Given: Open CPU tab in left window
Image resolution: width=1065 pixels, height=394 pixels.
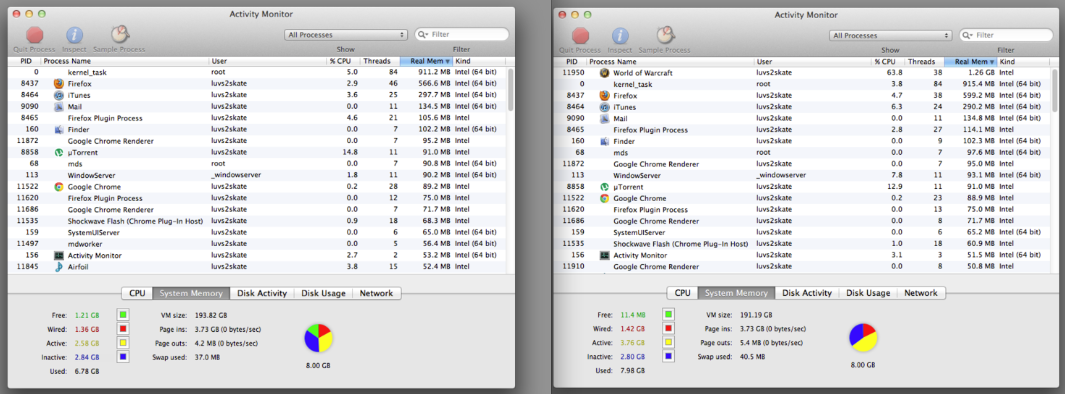Looking at the screenshot, I should pyautogui.click(x=137, y=293).
